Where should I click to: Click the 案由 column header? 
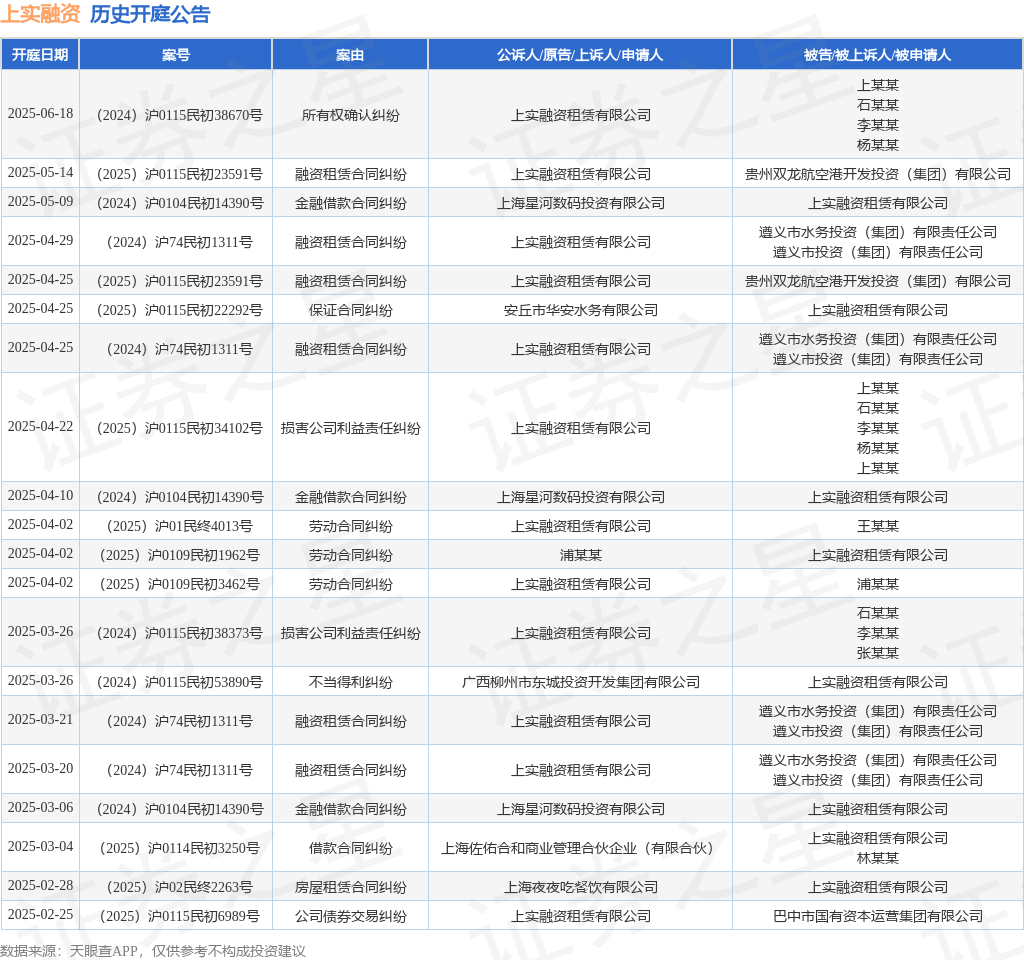pos(350,55)
